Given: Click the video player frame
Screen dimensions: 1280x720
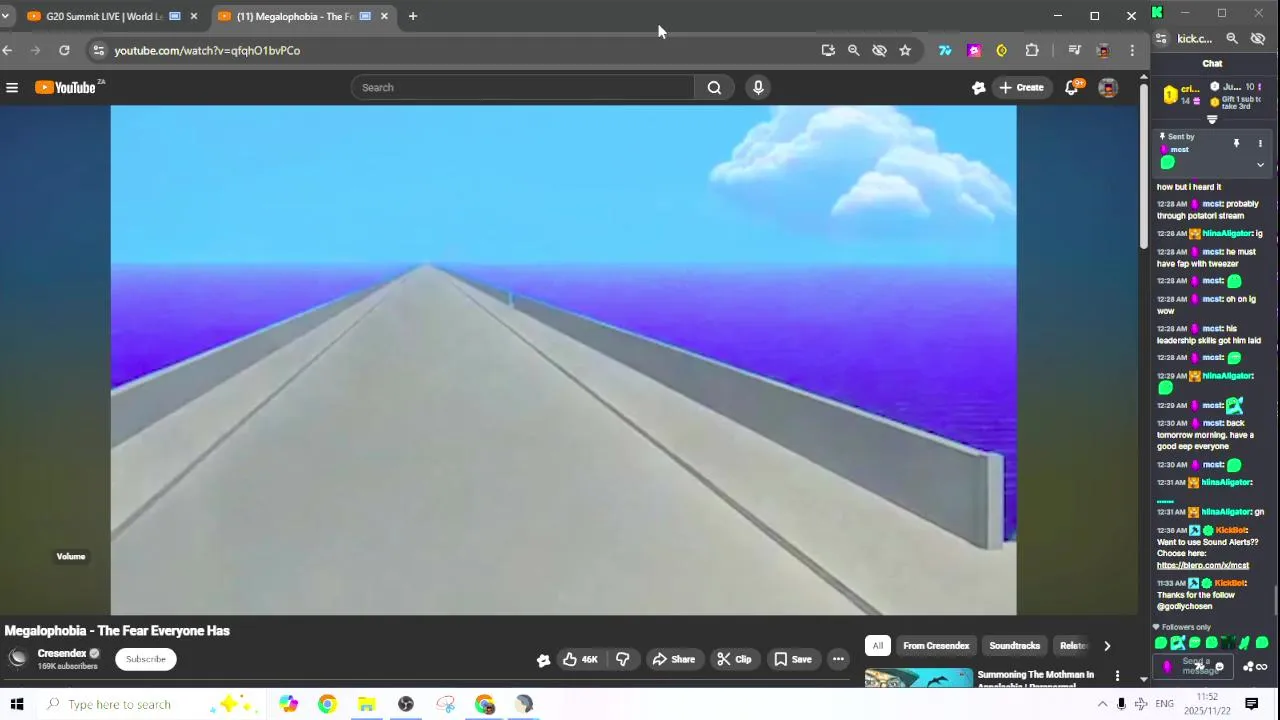Looking at the screenshot, I should pos(563,360).
